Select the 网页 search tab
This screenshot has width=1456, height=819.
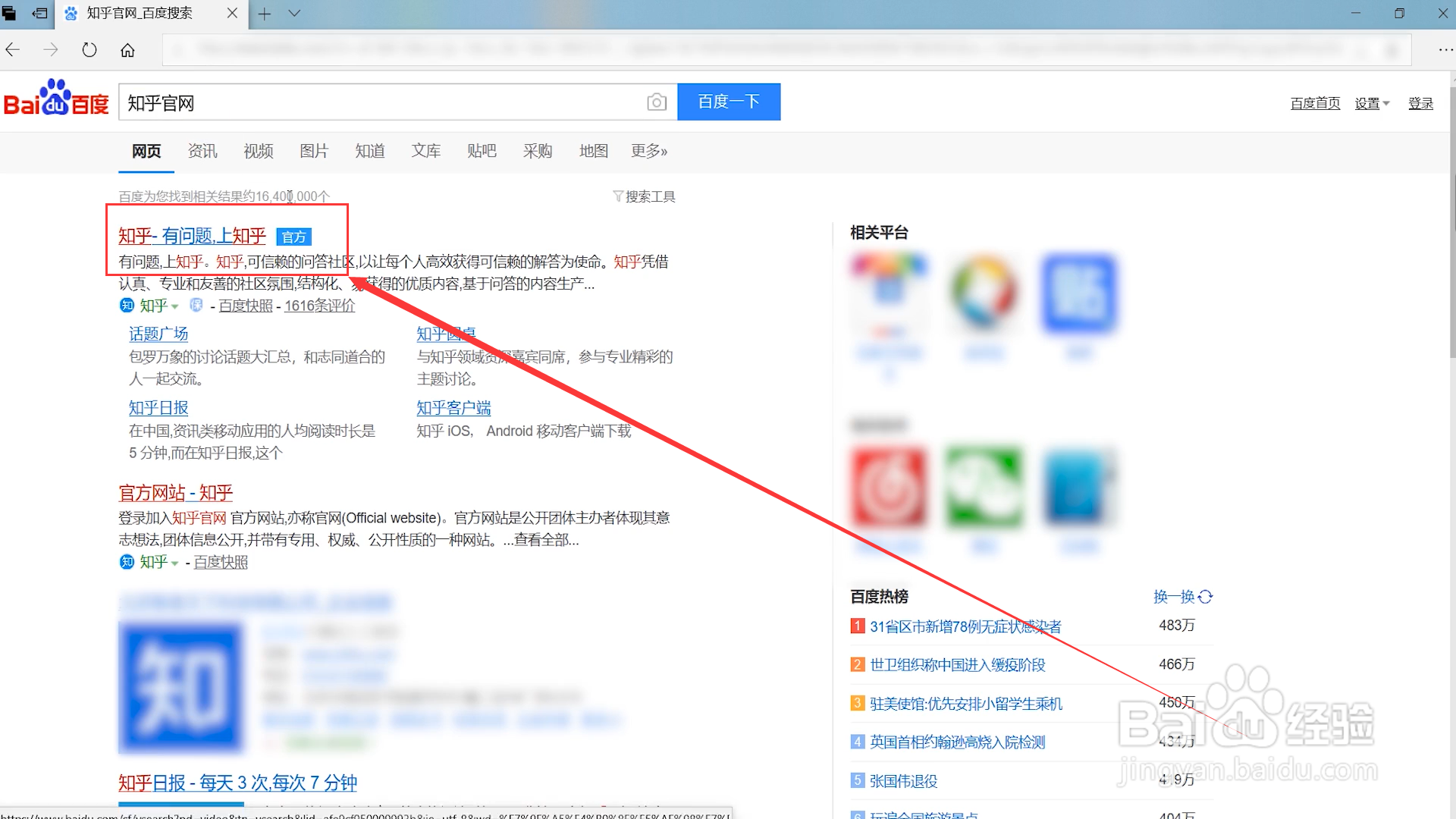[146, 151]
